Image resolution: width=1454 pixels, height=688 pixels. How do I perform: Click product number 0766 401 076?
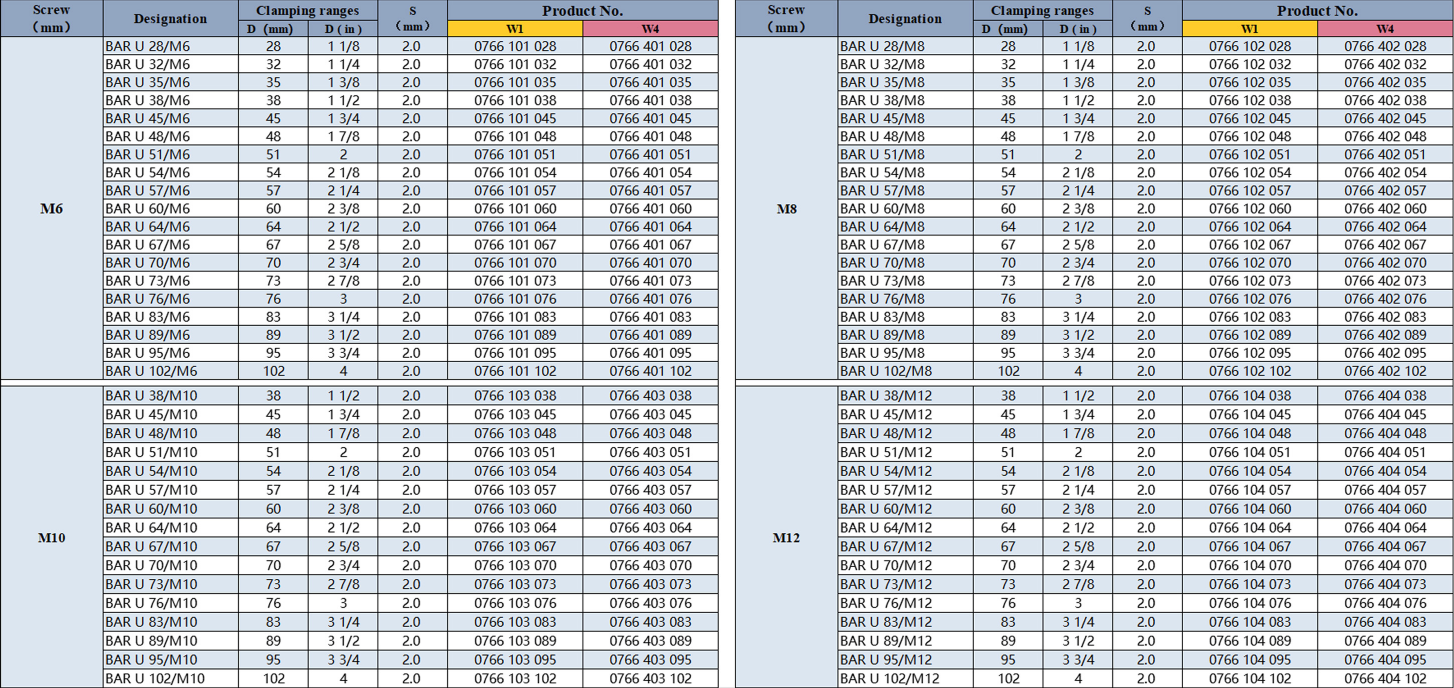coord(650,299)
